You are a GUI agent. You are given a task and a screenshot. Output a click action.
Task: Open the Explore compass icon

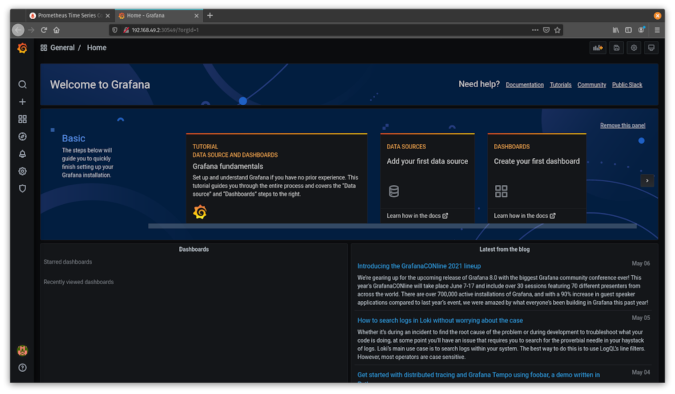[22, 137]
